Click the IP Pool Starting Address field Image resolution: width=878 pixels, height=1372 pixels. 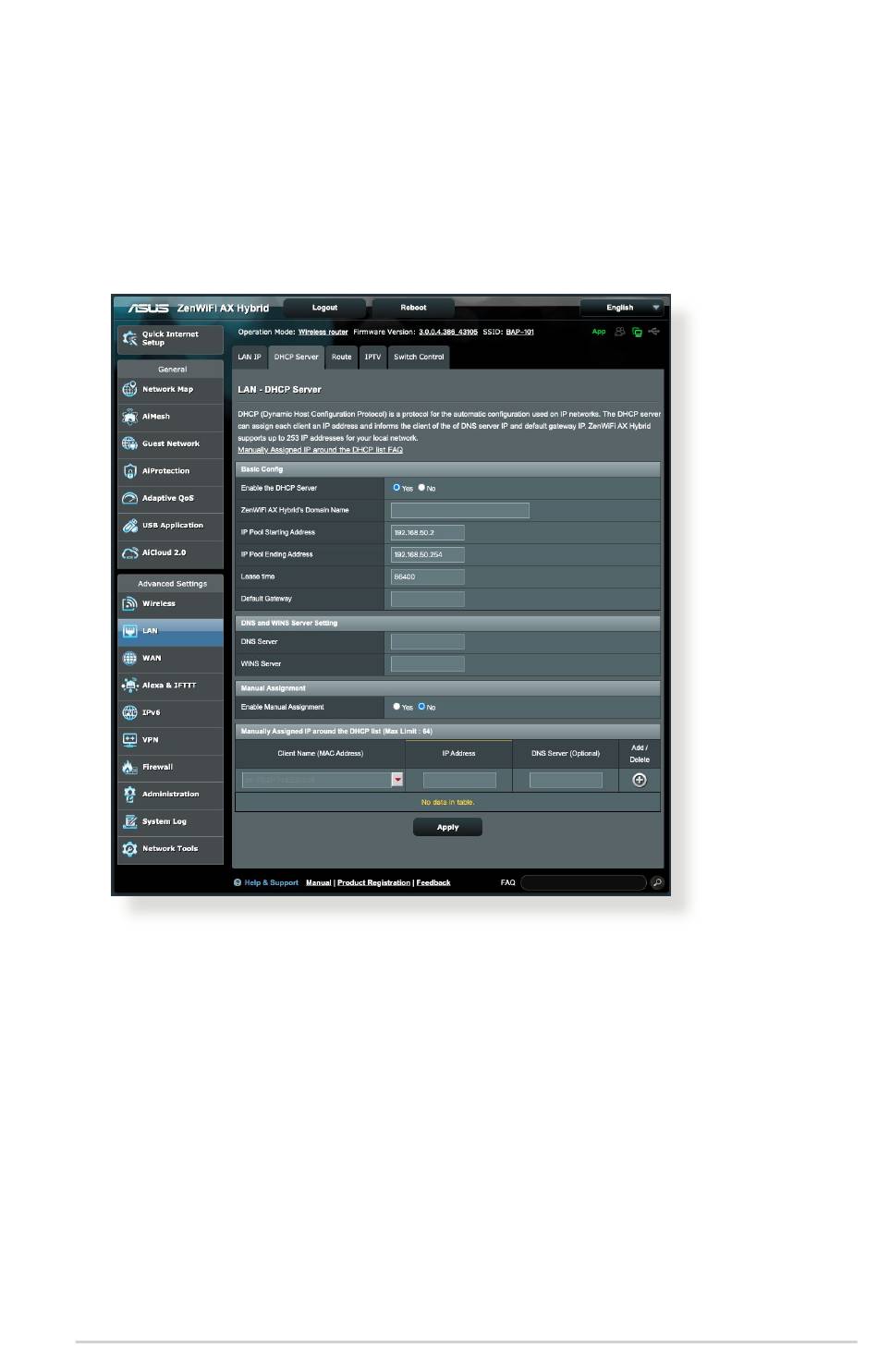[428, 532]
